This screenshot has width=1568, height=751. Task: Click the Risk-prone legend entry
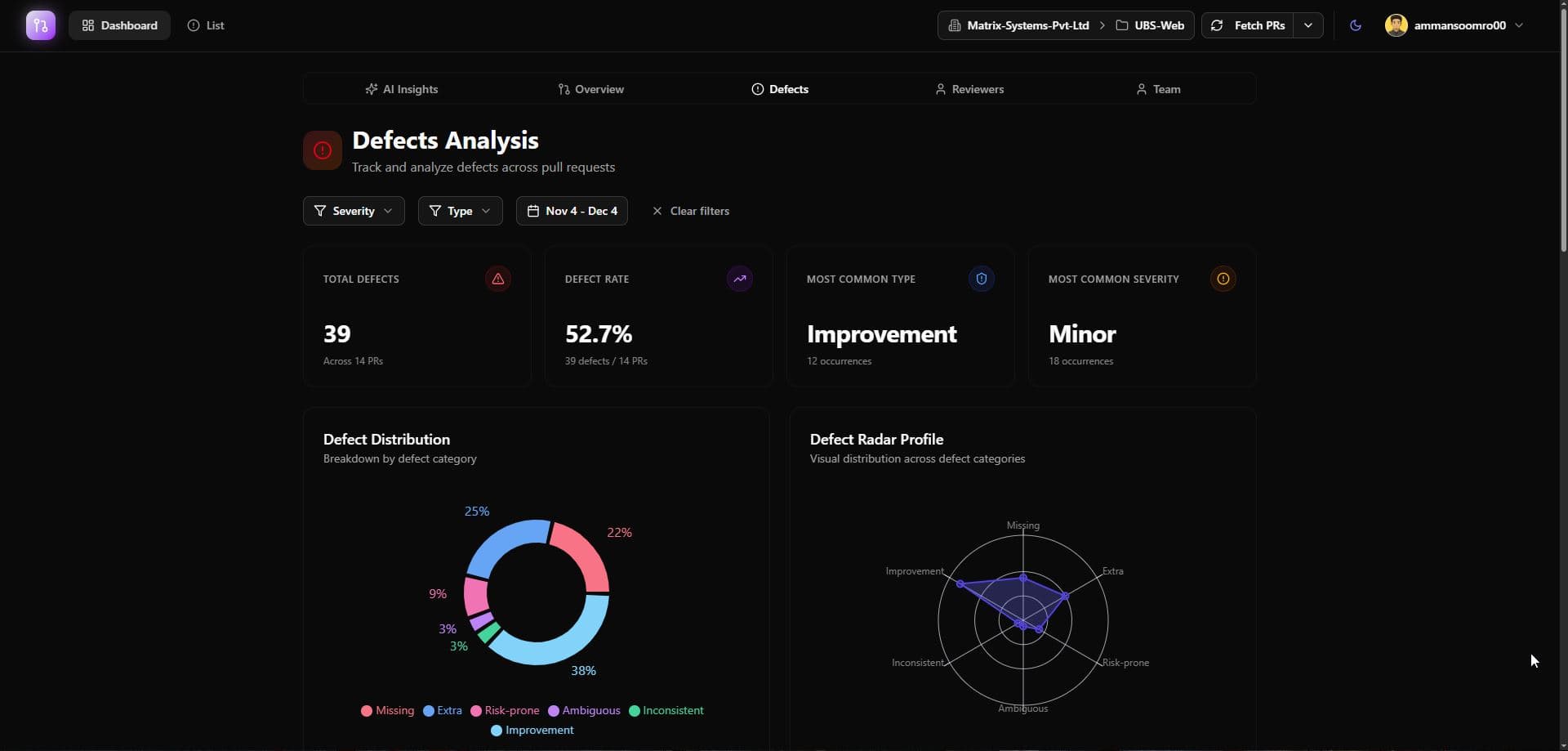[505, 711]
